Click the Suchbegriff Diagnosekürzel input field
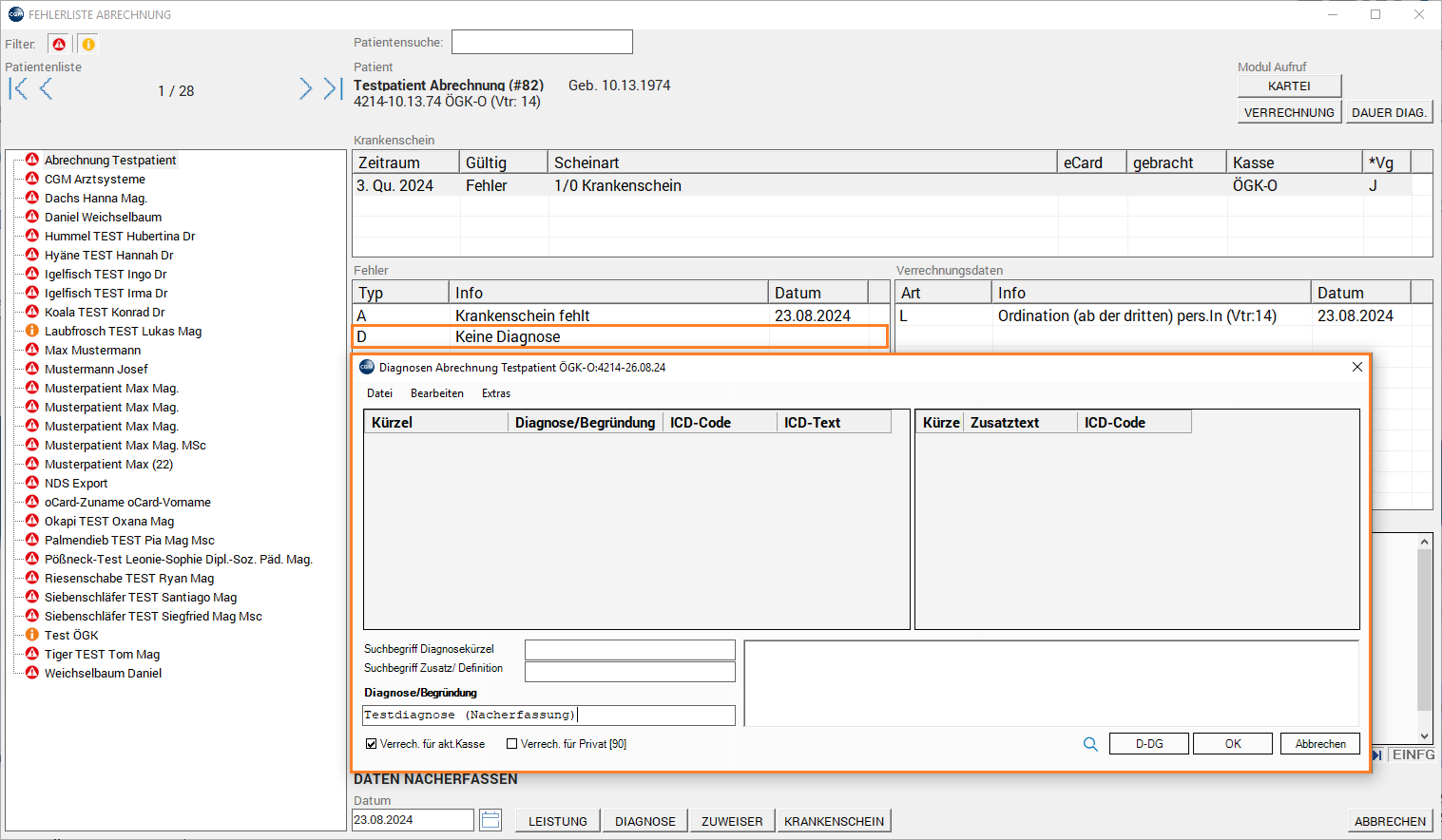Viewport: 1442px width, 840px height. (x=629, y=650)
